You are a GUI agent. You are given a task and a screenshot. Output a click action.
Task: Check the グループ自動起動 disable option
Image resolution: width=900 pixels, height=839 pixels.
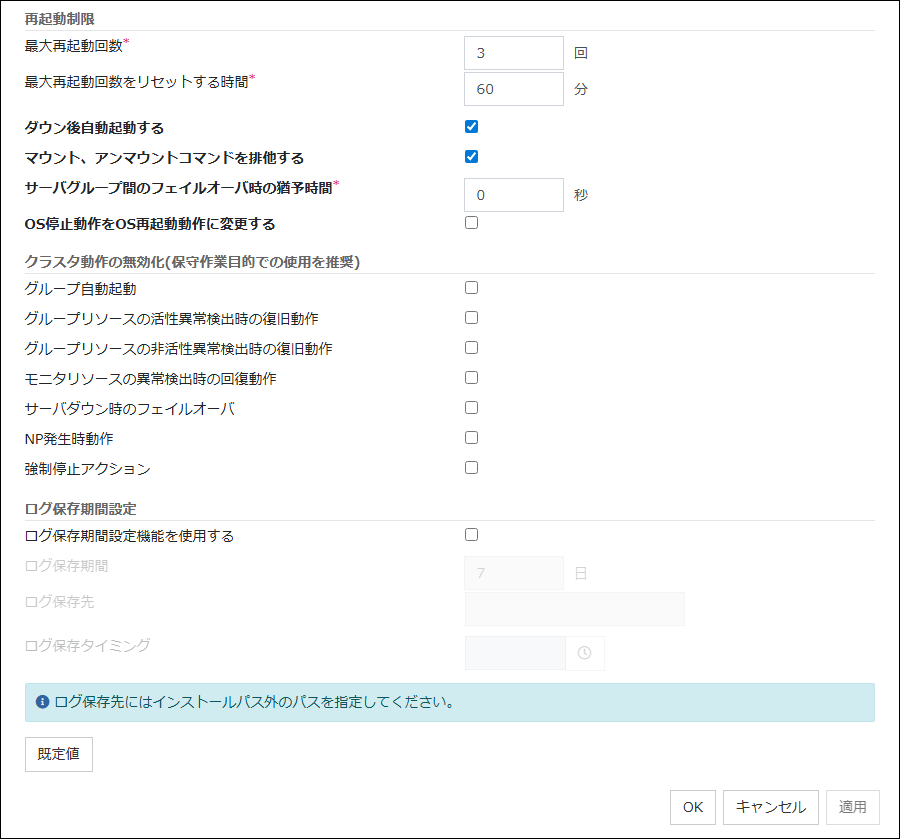471,287
